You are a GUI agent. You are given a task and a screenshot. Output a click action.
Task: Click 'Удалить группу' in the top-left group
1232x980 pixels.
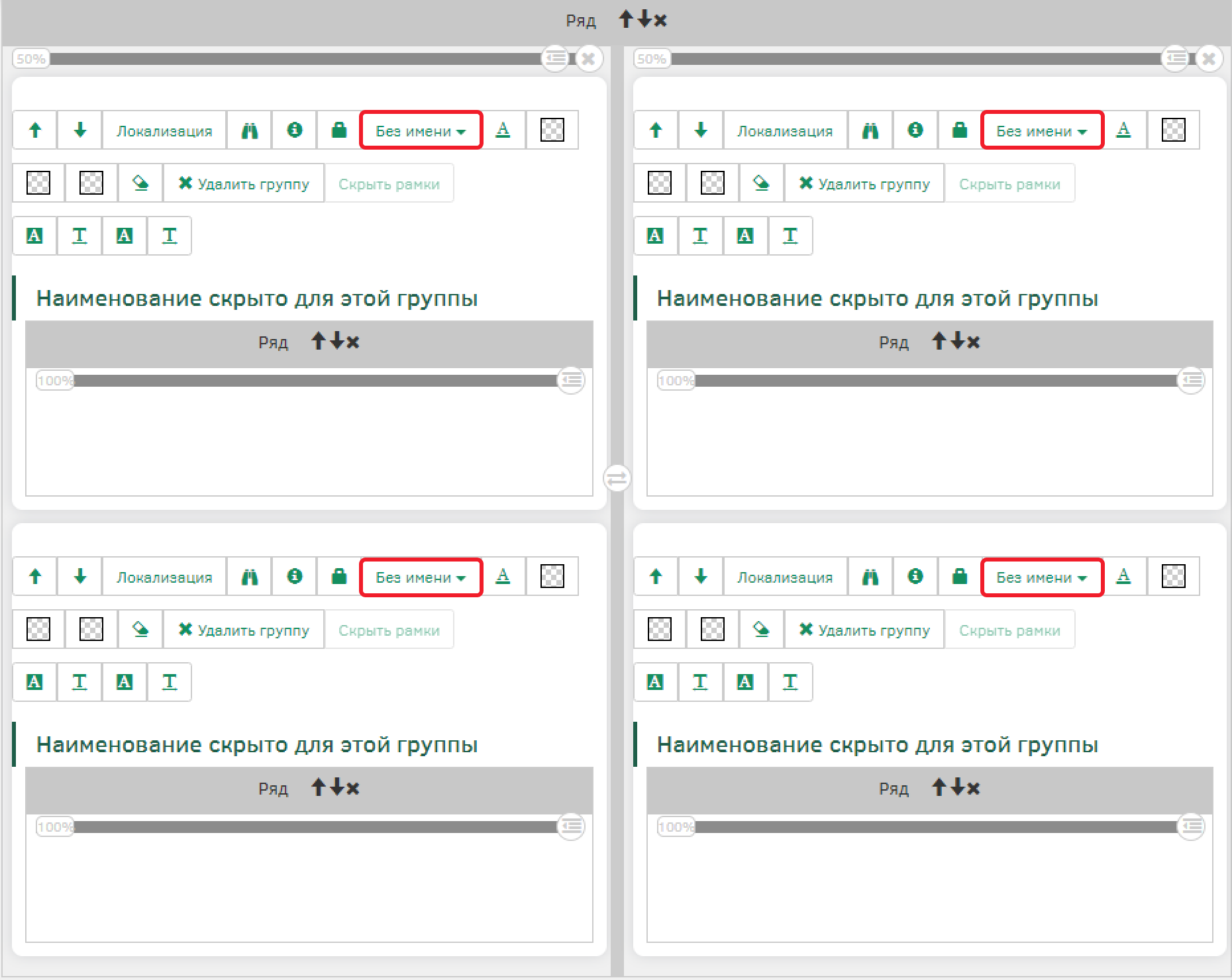click(244, 183)
